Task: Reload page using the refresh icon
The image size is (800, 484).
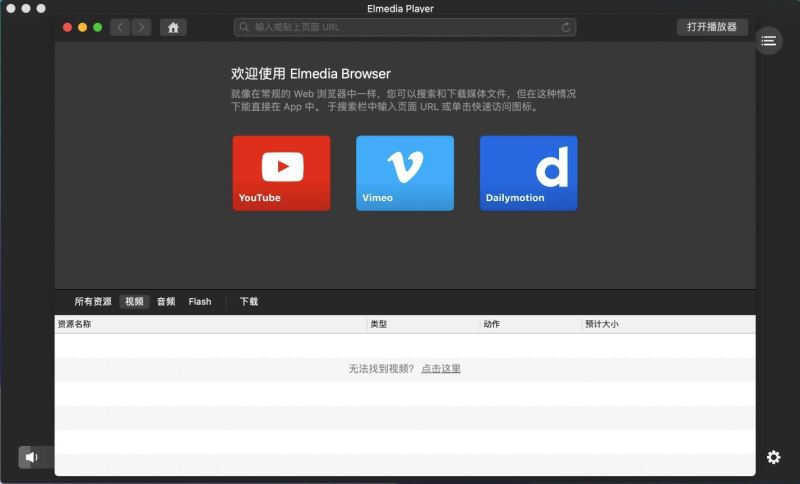Action: click(566, 27)
